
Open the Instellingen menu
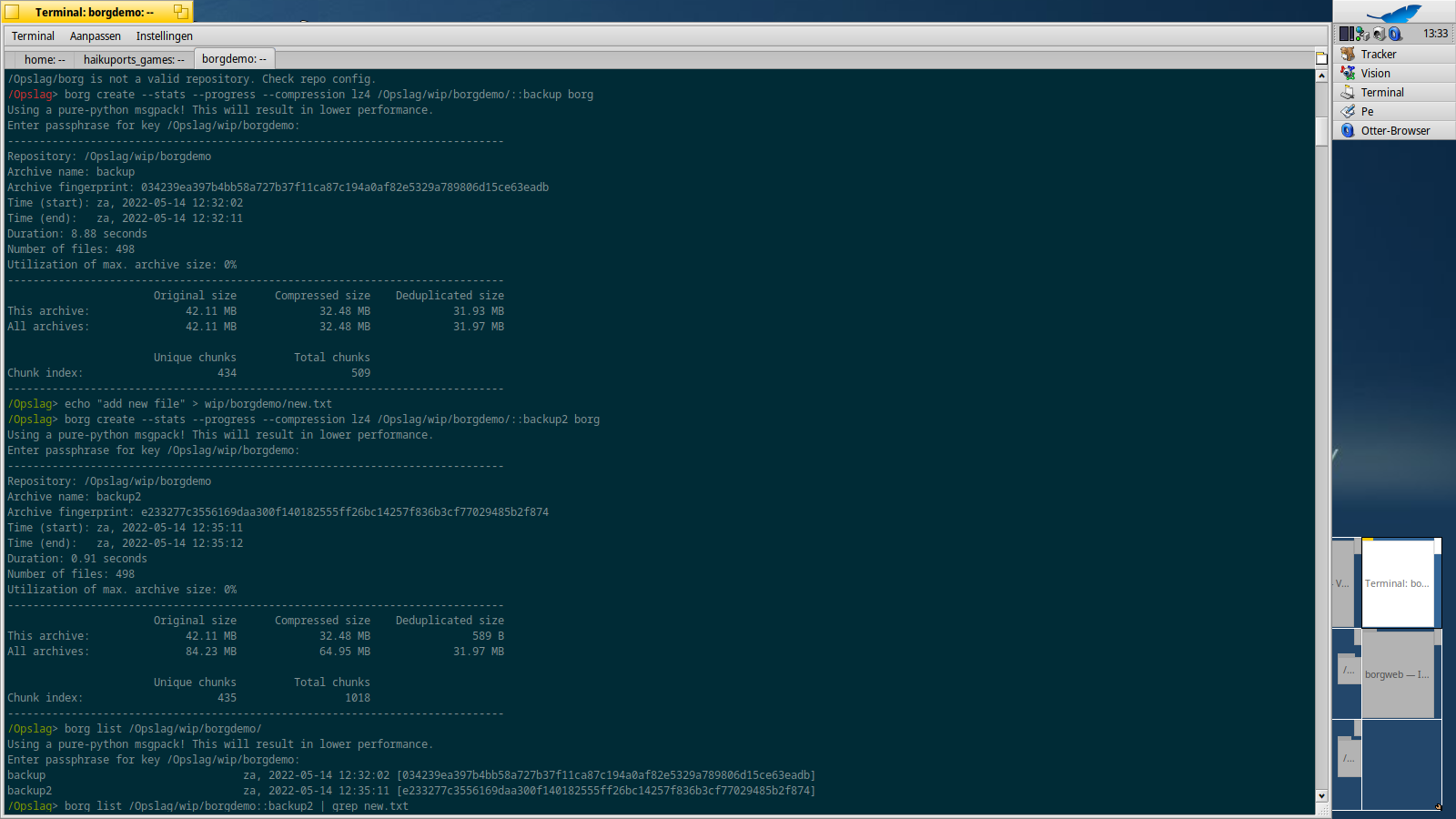coord(165,36)
